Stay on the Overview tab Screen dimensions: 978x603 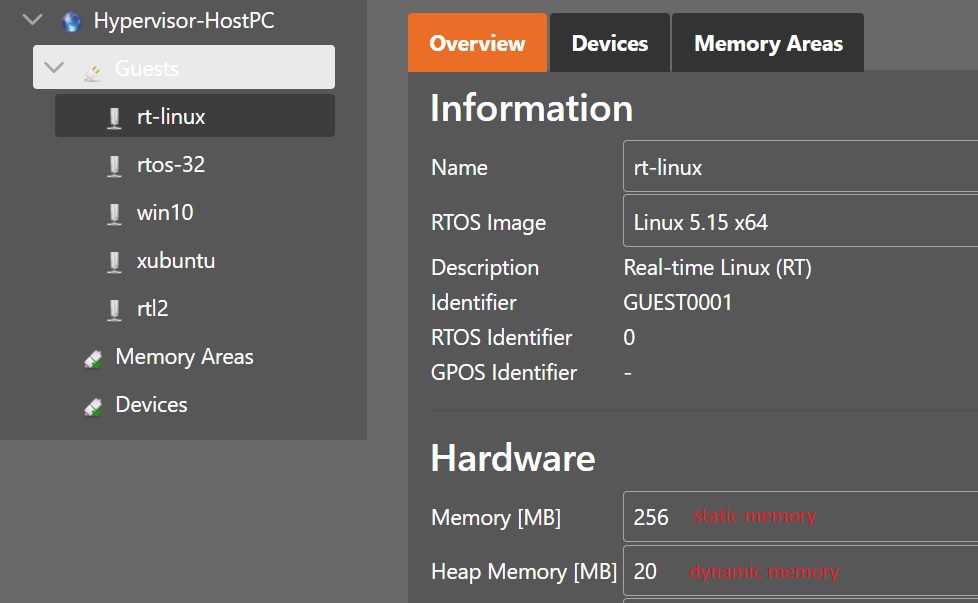point(477,42)
